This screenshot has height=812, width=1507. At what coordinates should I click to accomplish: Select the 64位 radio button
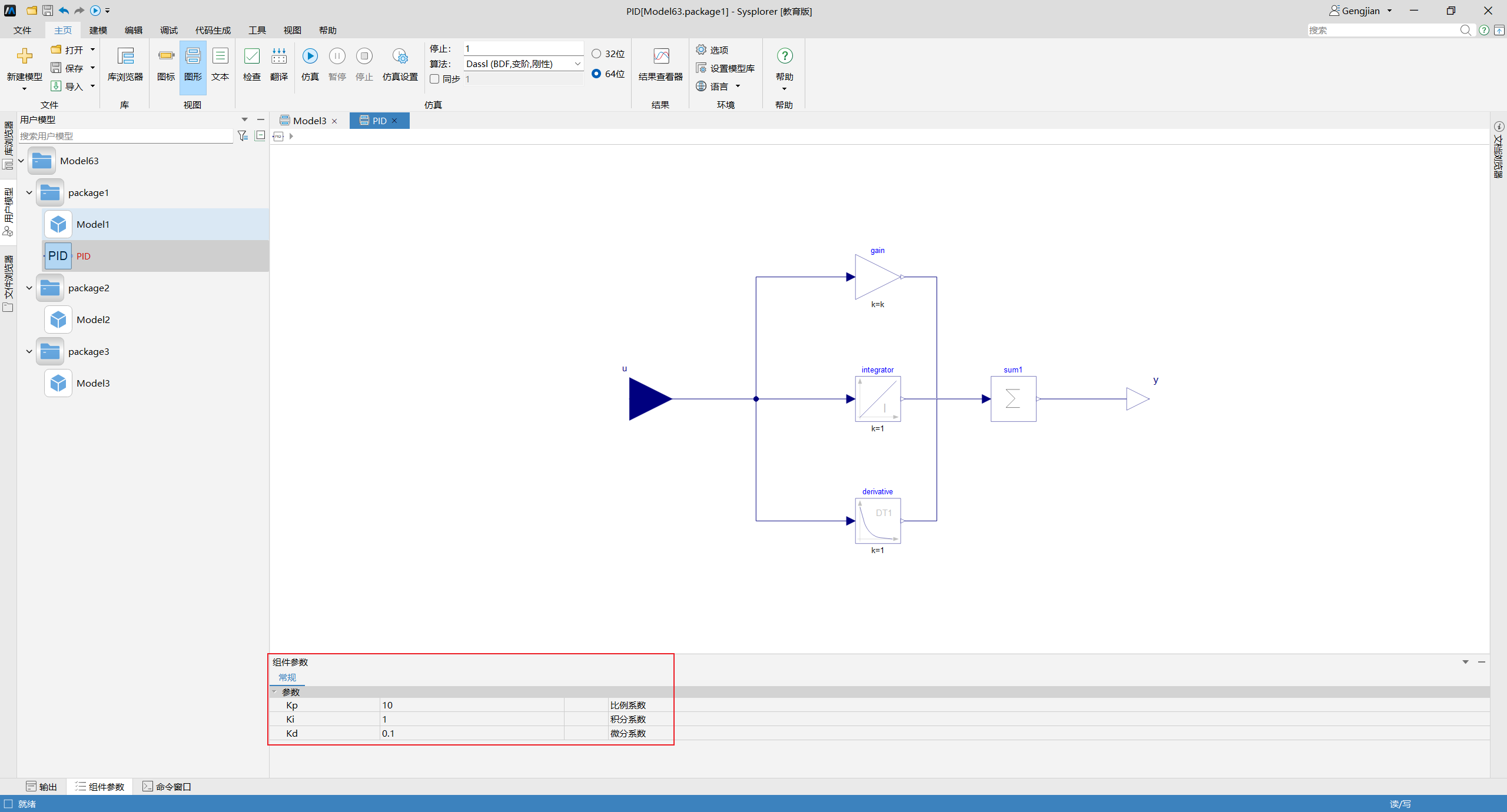[x=596, y=74]
